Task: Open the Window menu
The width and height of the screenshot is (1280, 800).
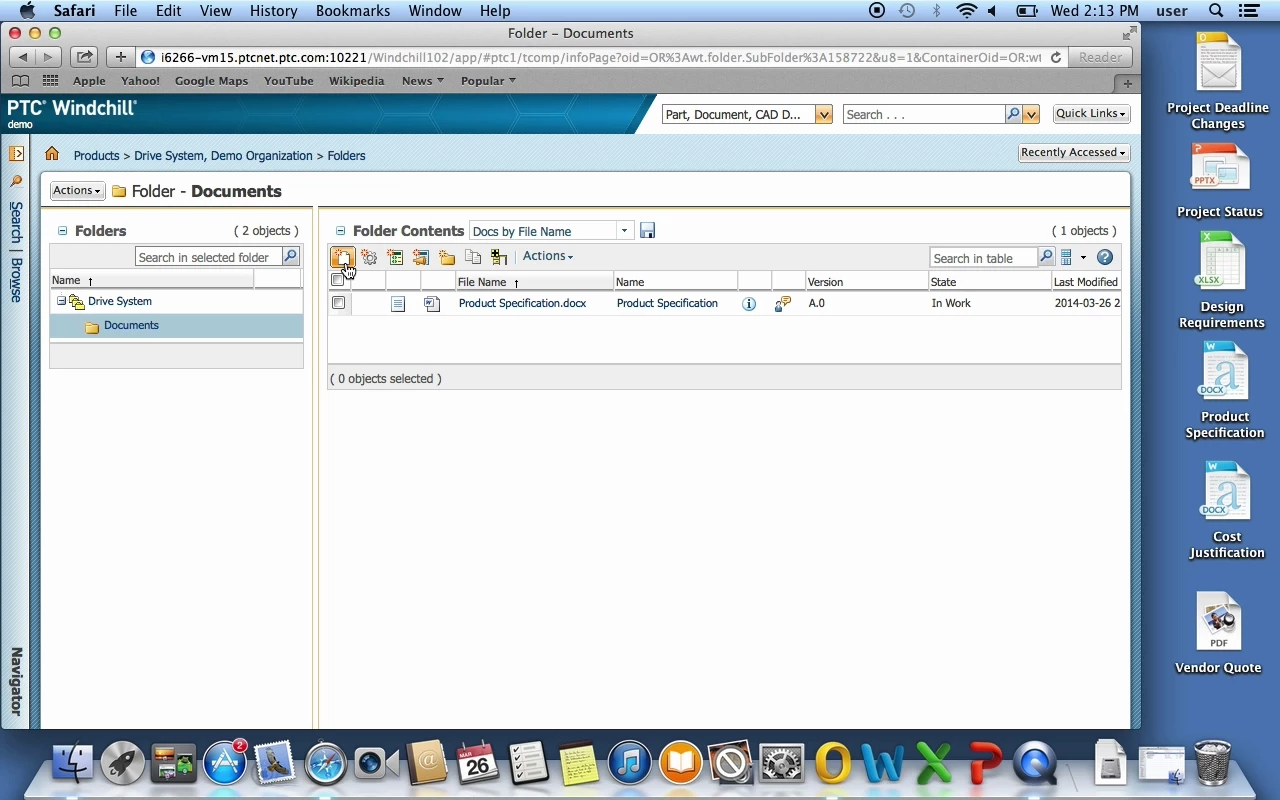Action: point(435,11)
